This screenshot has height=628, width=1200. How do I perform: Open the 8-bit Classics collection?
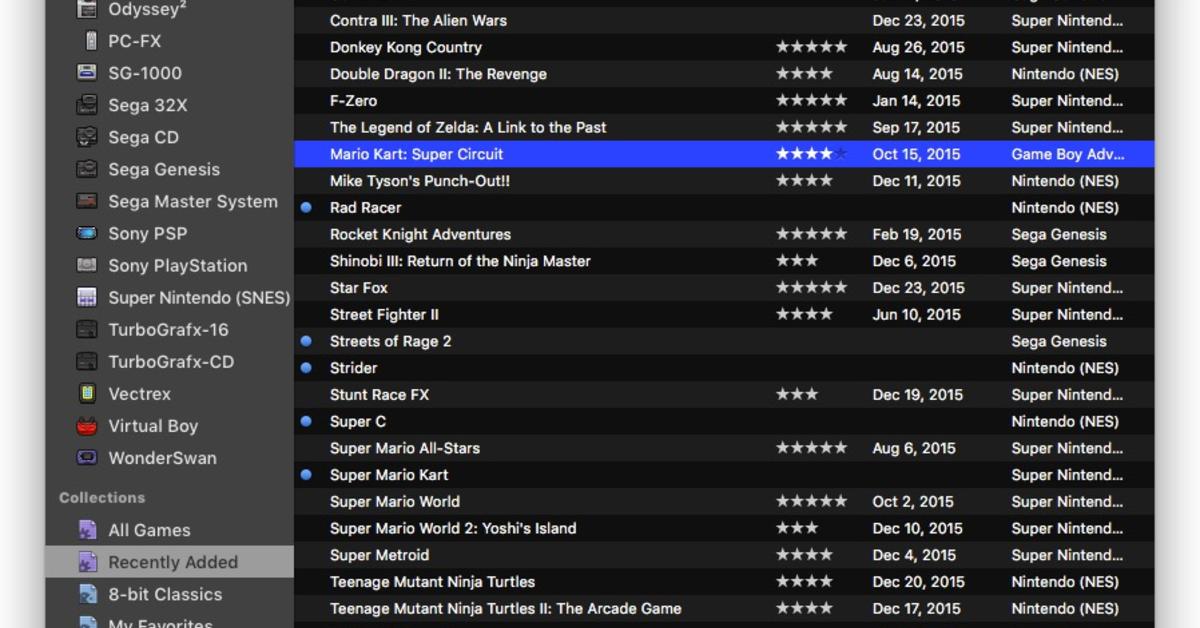pyautogui.click(x=165, y=594)
